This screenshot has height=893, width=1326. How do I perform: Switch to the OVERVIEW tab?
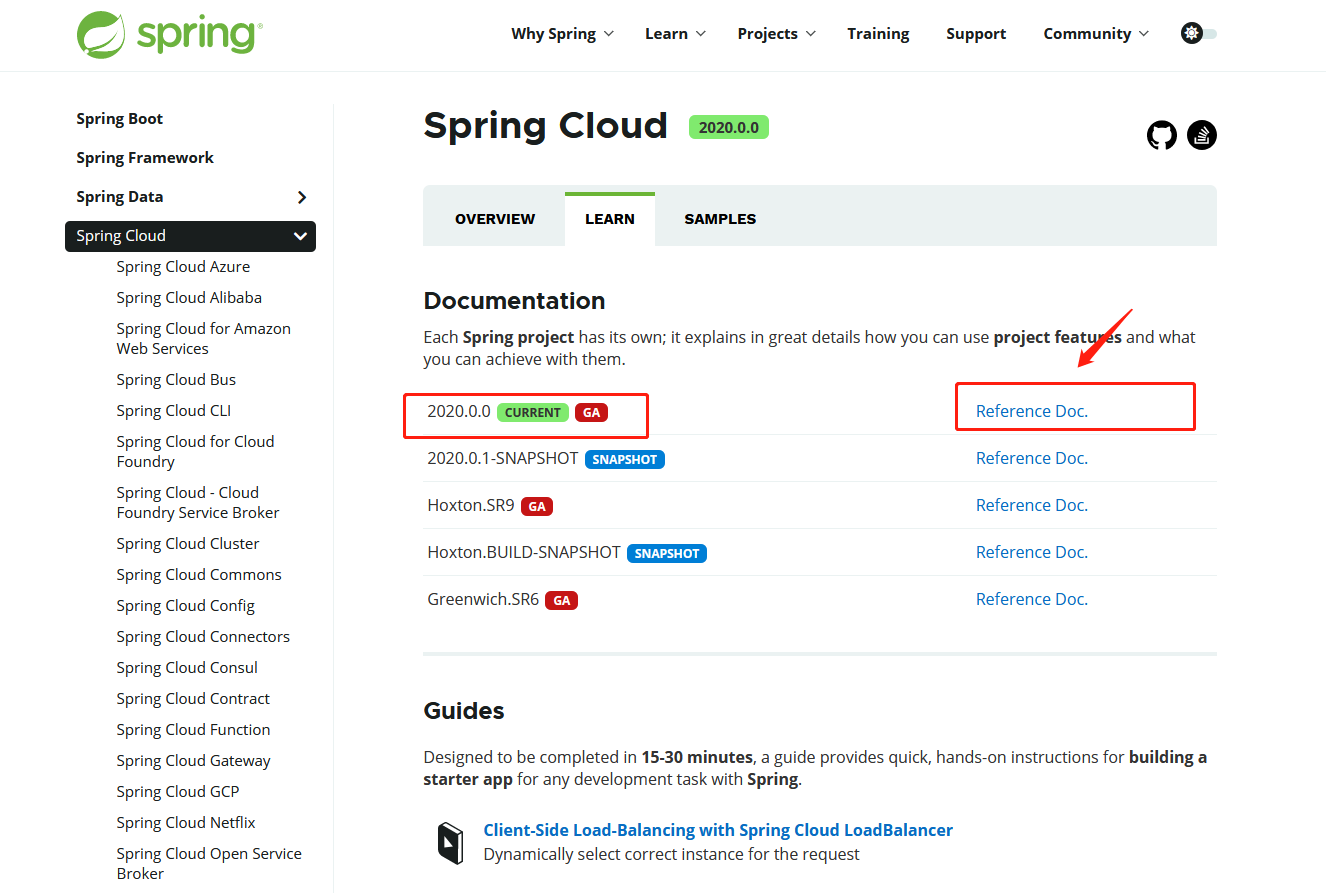coord(494,217)
